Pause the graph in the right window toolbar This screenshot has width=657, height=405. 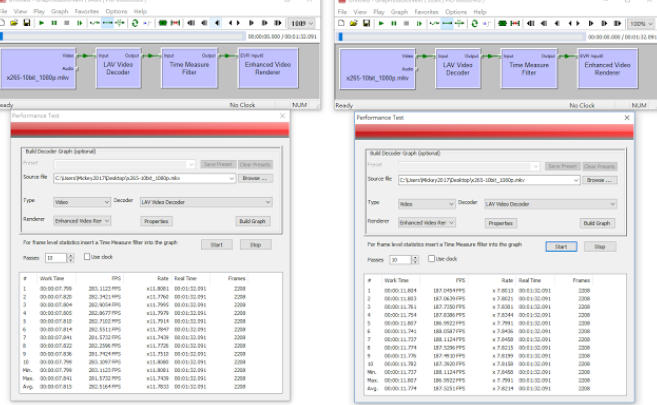tap(394, 23)
